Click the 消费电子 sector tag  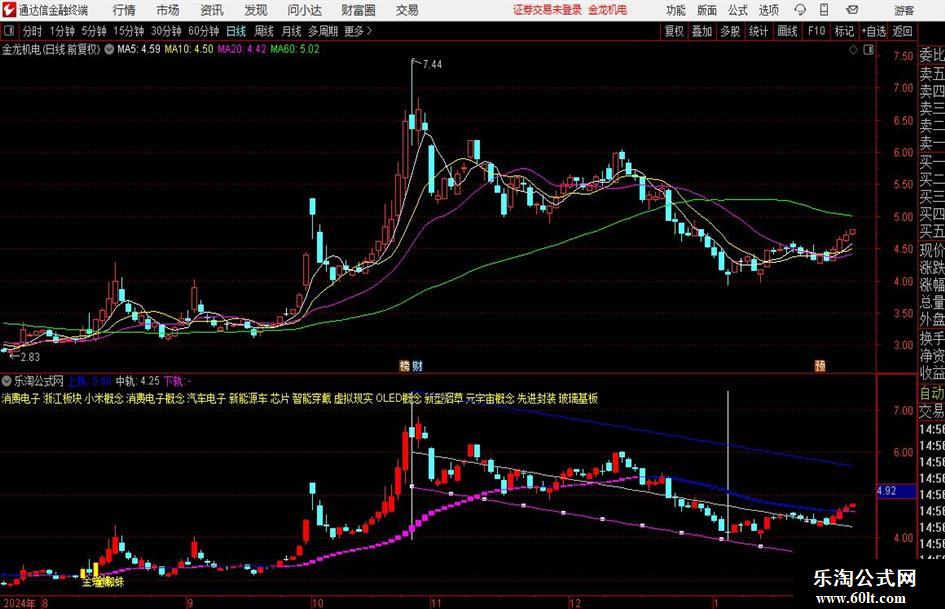[x=20, y=398]
